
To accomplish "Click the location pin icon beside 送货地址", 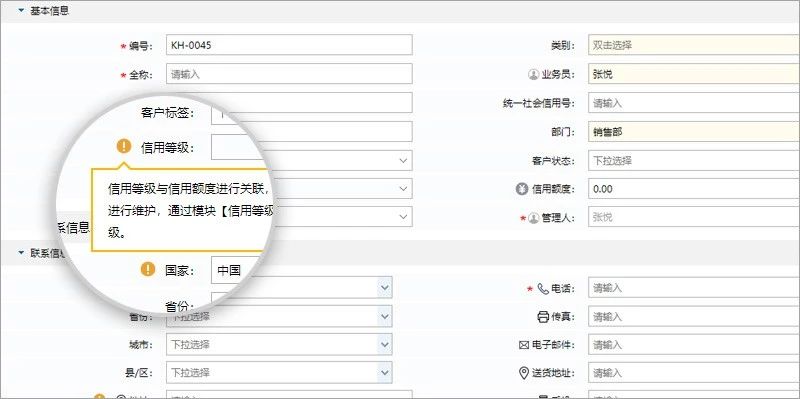I will coord(523,373).
